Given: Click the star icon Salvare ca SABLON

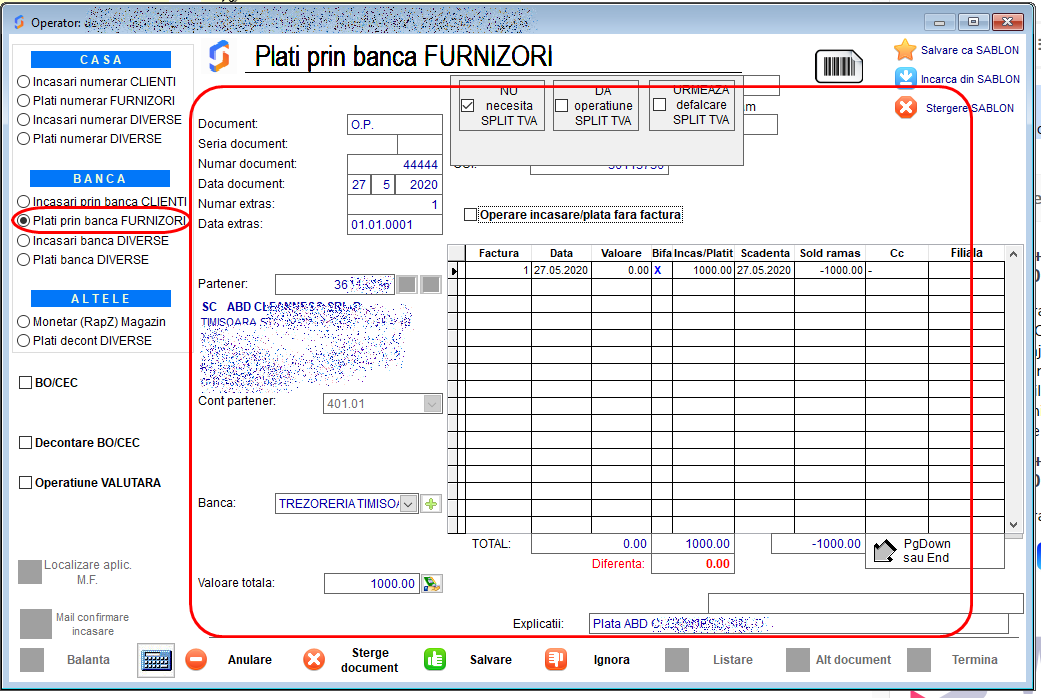Looking at the screenshot, I should click(x=905, y=50).
